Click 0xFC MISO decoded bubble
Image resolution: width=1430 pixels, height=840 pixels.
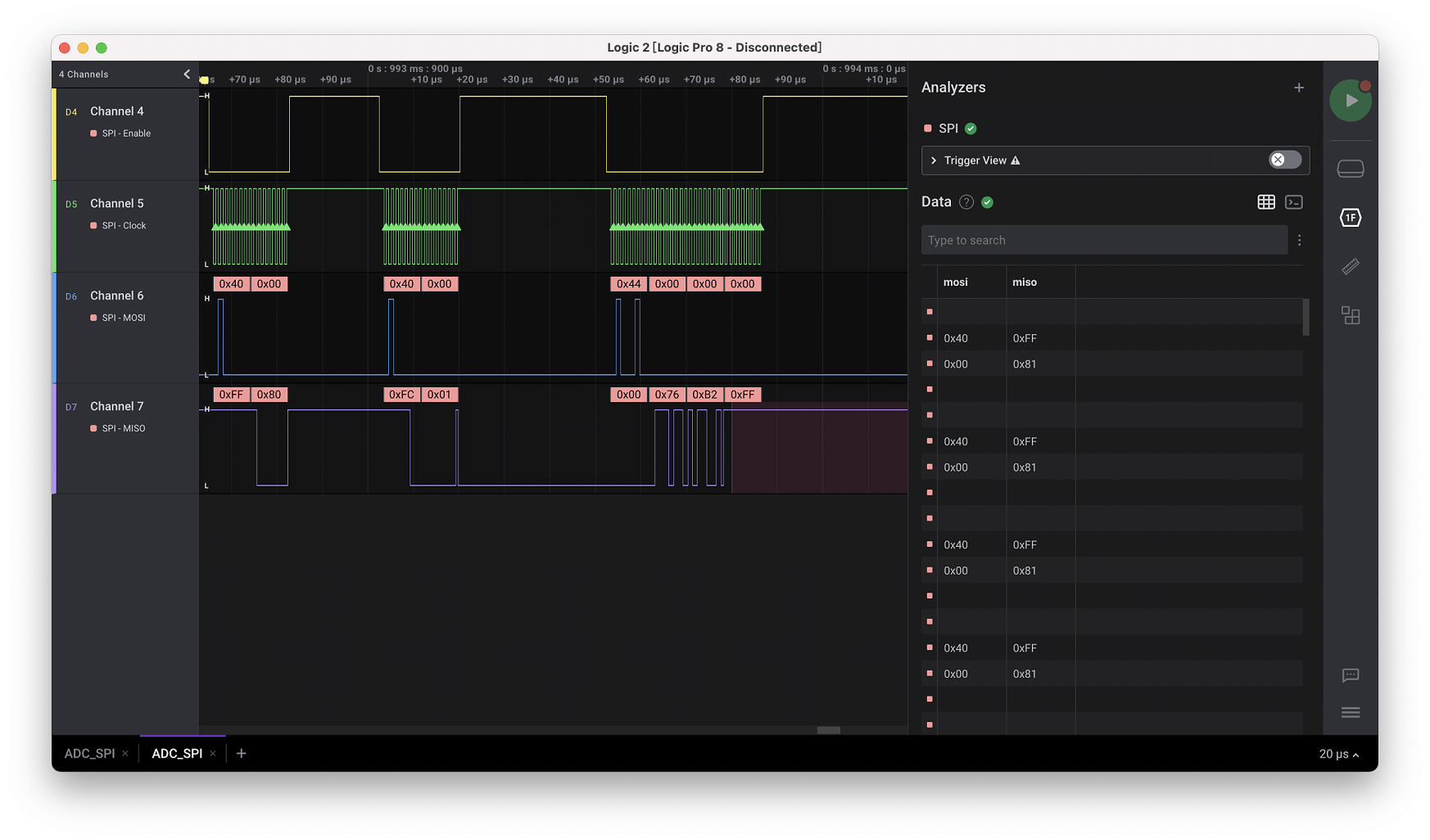[x=401, y=395]
